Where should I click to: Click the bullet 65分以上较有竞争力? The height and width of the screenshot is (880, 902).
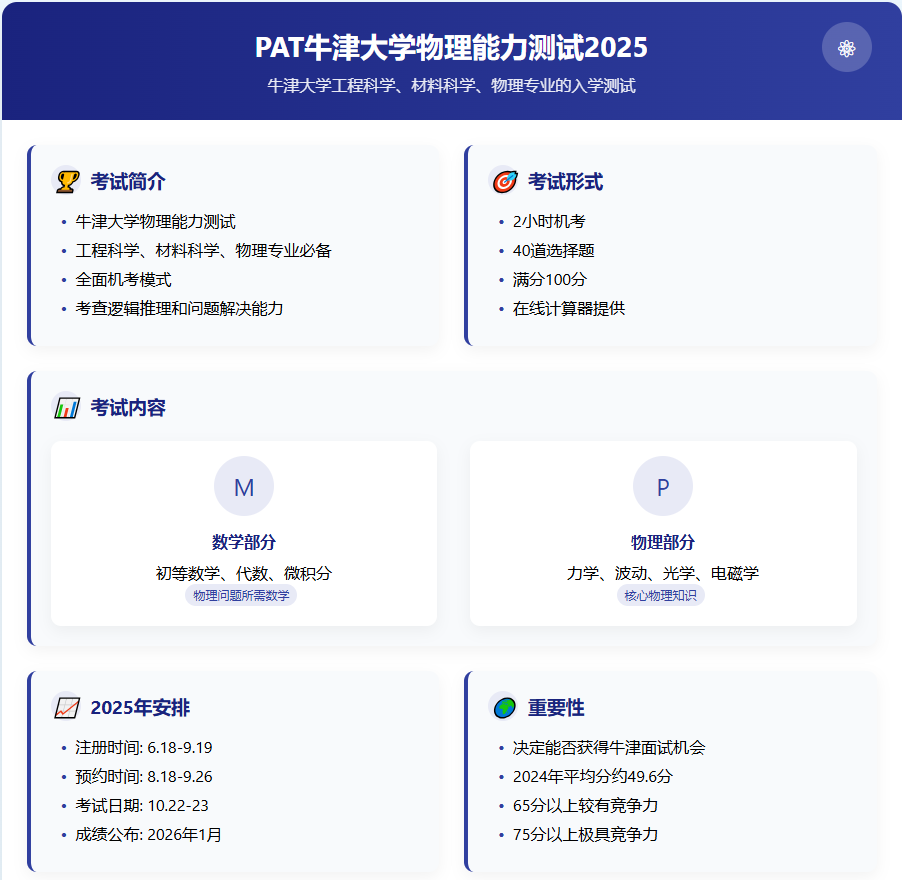[x=585, y=805]
